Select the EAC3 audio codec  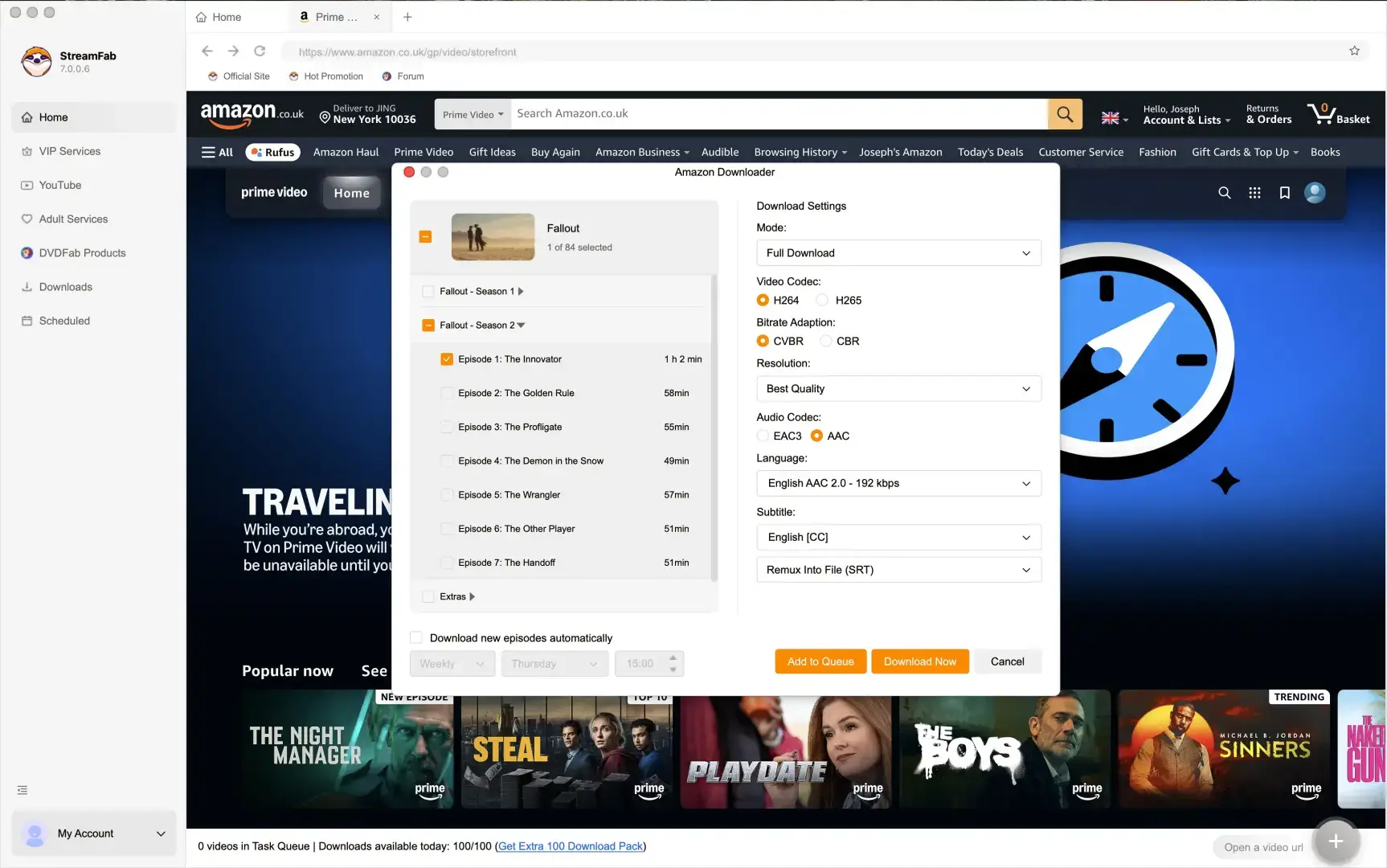tap(763, 436)
